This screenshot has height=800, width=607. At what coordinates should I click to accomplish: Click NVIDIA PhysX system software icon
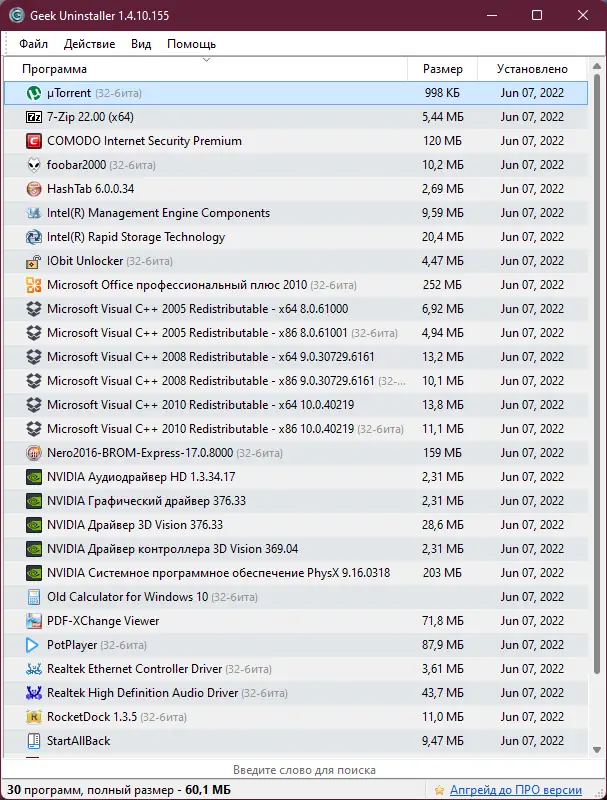[34, 572]
